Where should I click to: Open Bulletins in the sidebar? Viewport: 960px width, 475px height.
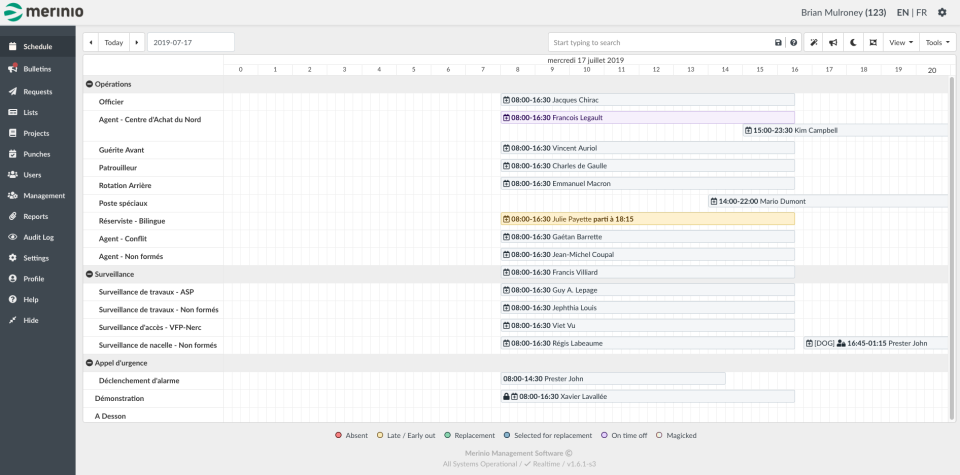[x=37, y=69]
